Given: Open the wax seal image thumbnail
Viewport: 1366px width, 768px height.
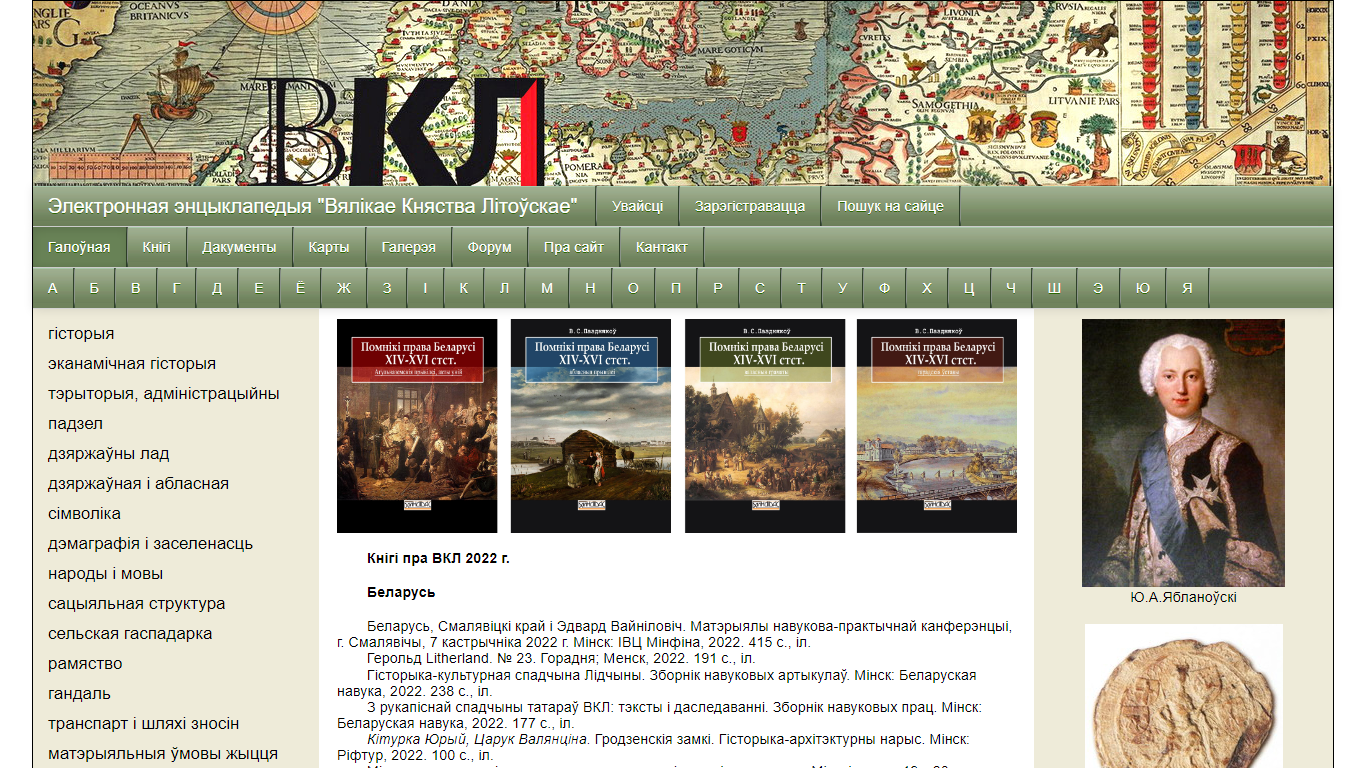Looking at the screenshot, I should point(1184,696).
